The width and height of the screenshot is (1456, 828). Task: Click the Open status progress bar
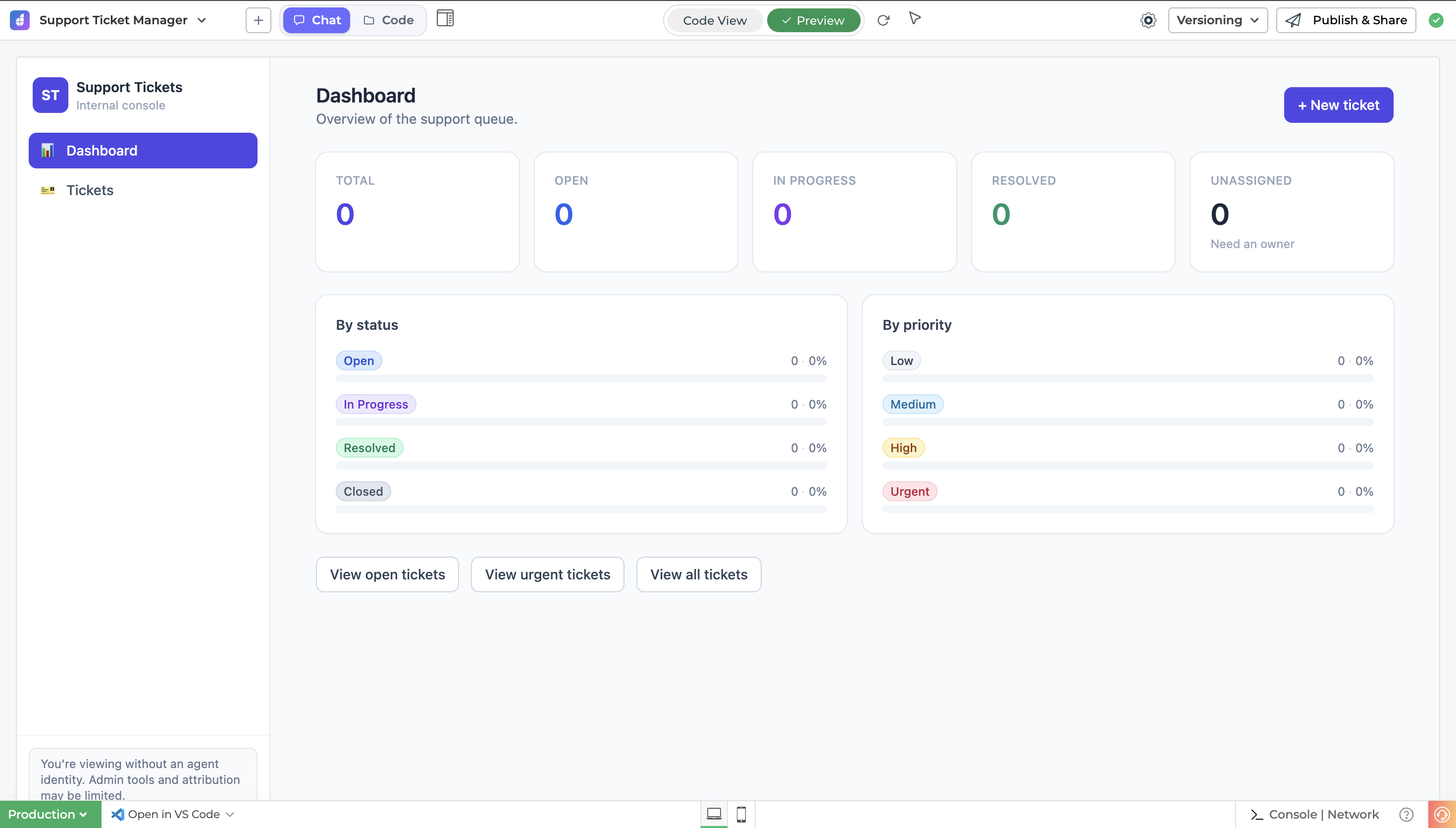pos(581,379)
